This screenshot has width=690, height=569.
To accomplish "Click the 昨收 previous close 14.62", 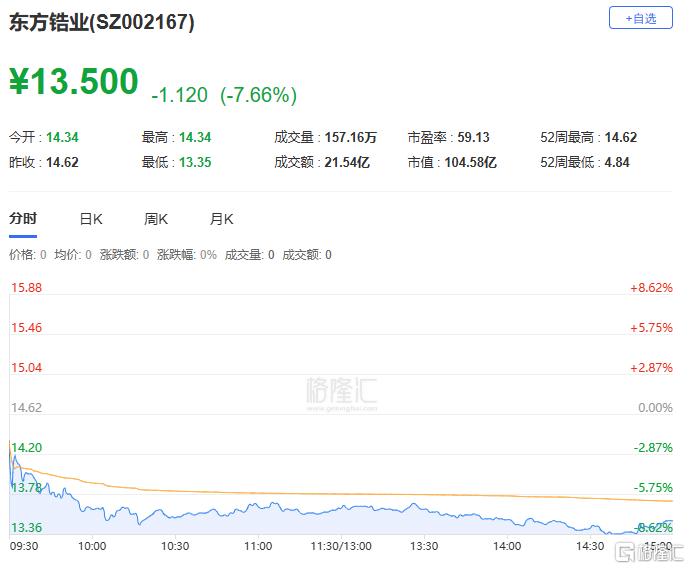I will (x=62, y=162).
